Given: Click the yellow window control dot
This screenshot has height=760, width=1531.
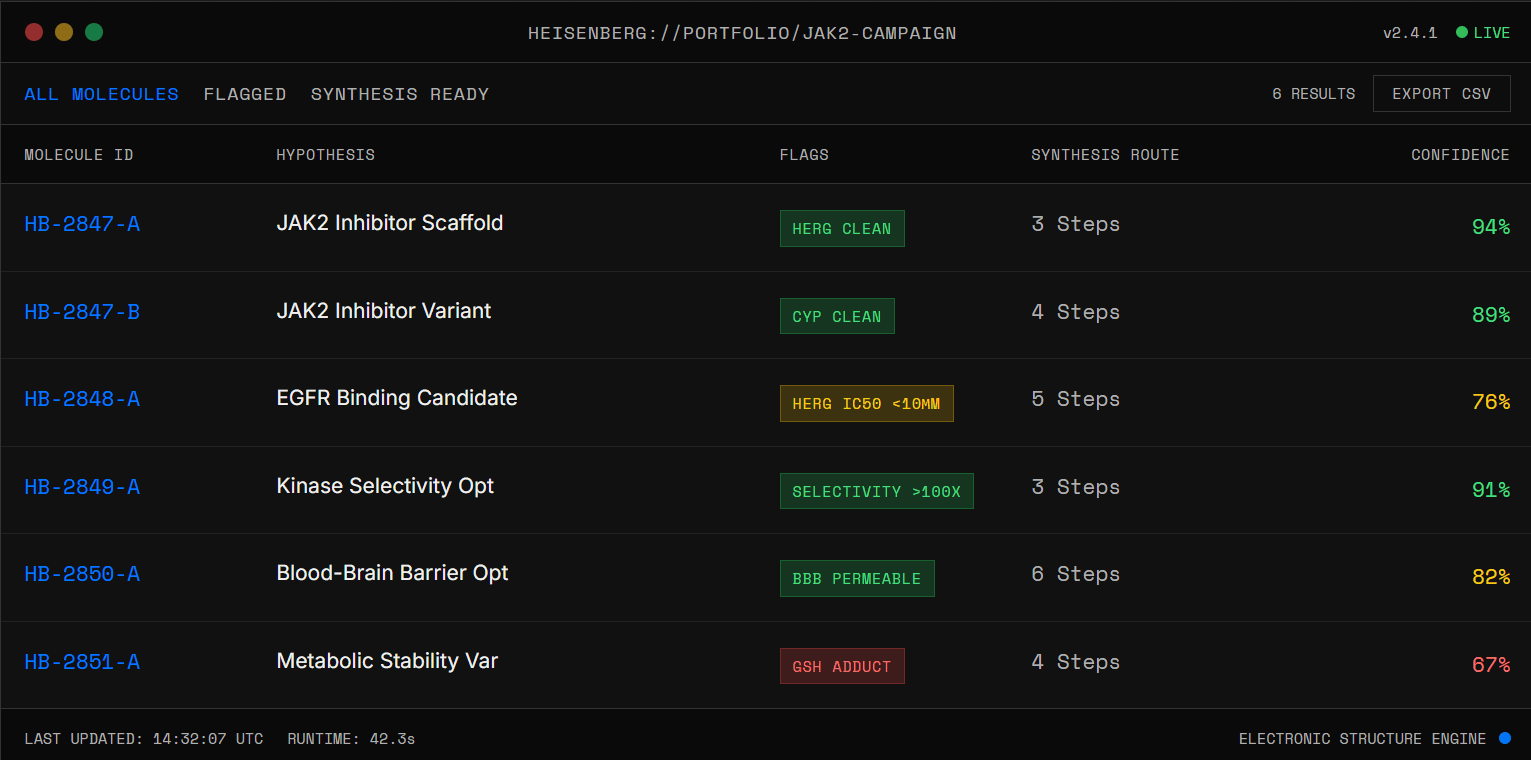Looking at the screenshot, I should (x=64, y=32).
